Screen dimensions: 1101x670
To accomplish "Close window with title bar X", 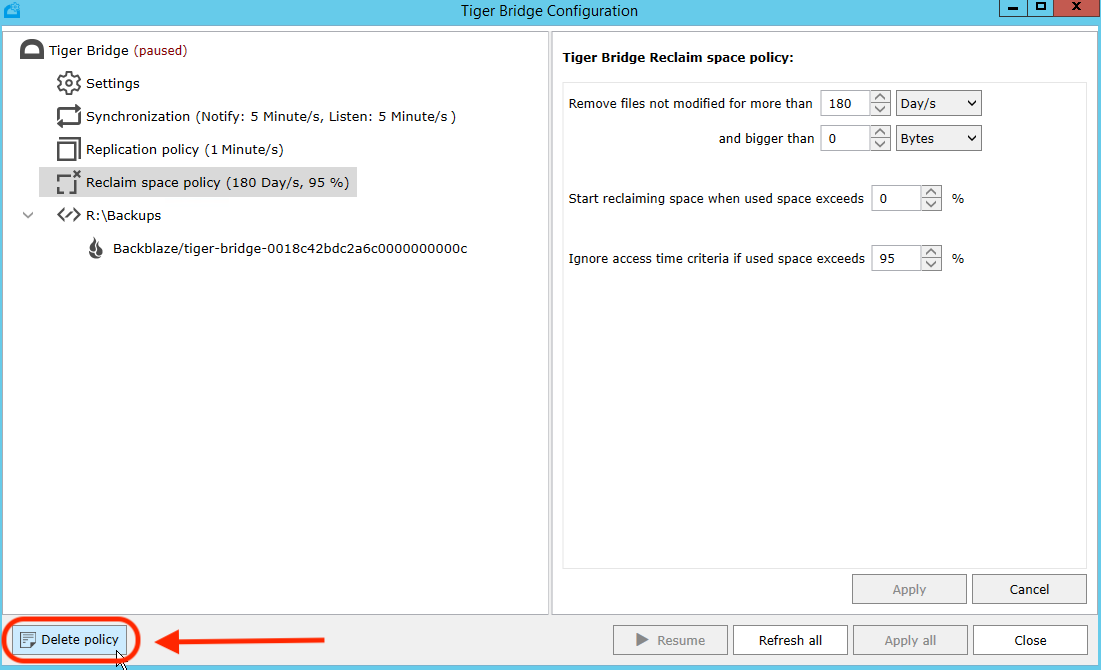I will coord(1076,8).
